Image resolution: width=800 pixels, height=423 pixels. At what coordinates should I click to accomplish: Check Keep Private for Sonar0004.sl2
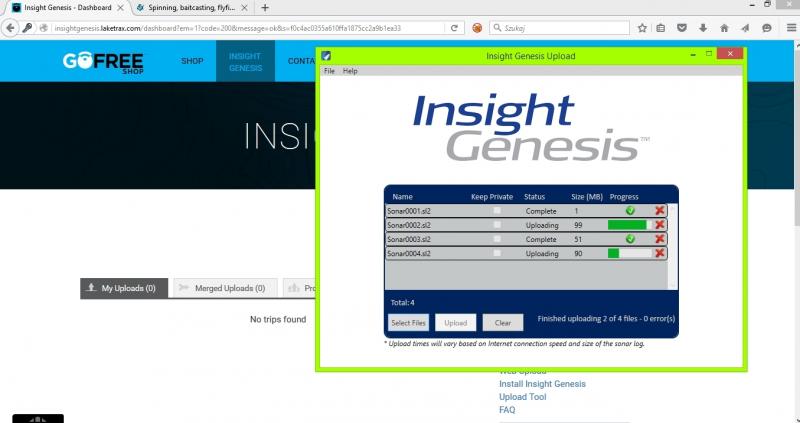[x=497, y=253]
